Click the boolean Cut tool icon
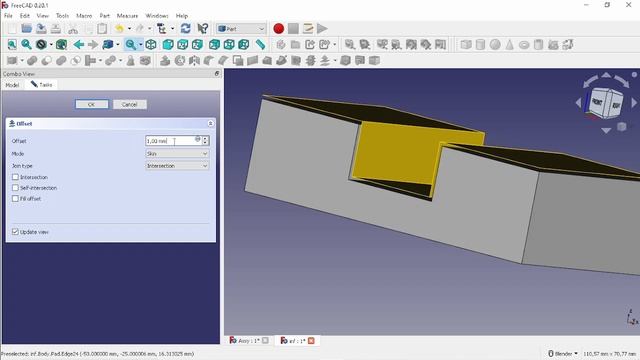This screenshot has width=640, height=360. pyautogui.click(x=47, y=61)
